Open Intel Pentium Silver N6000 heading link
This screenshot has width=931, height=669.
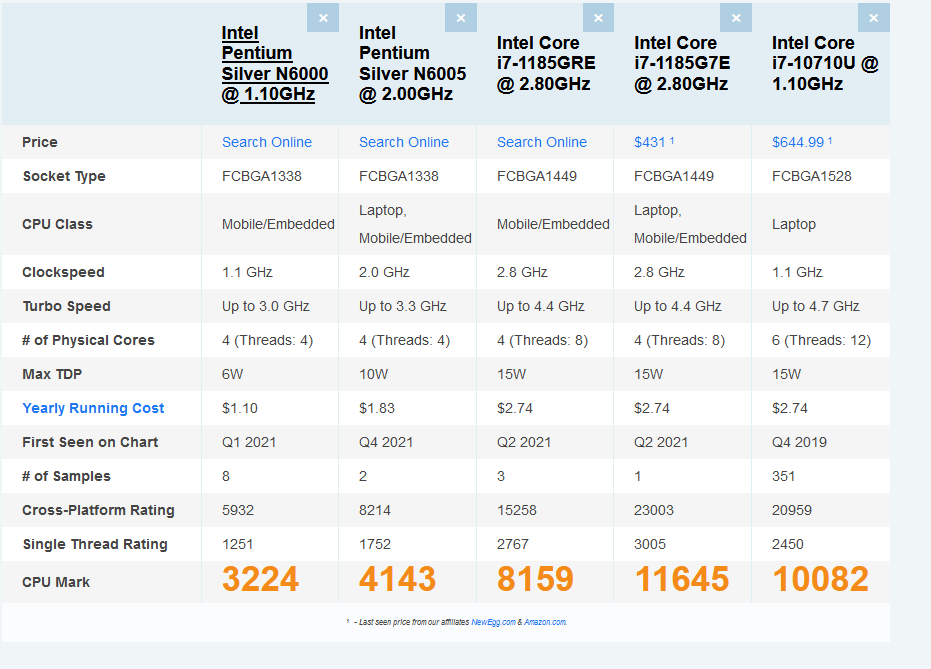click(274, 64)
